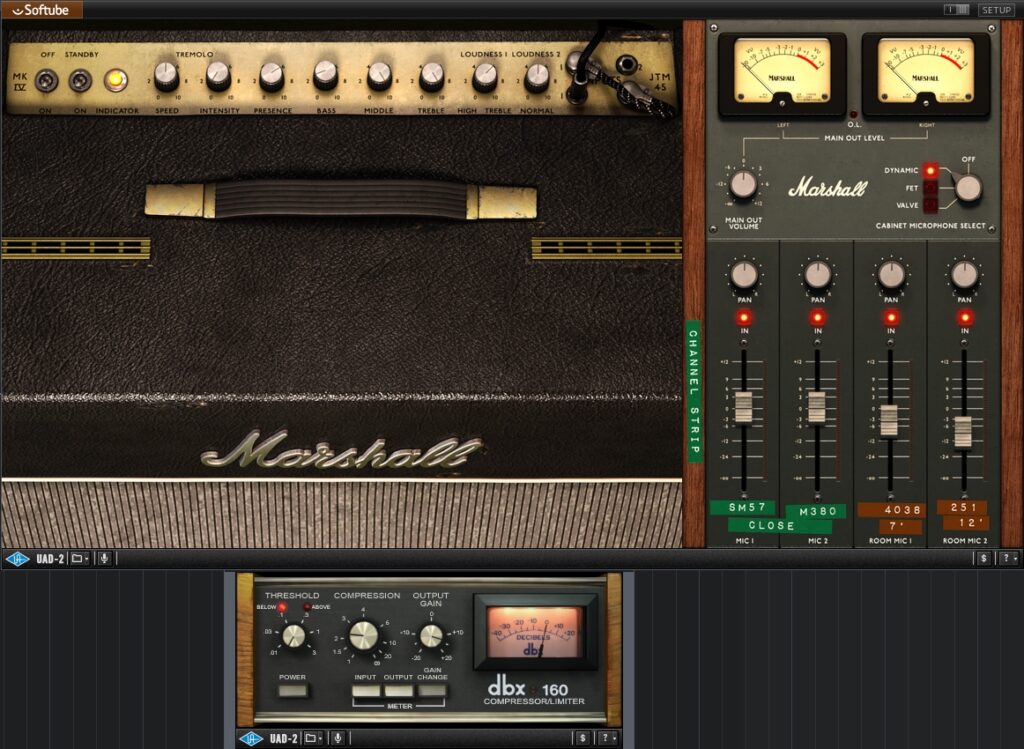1024x749 pixels.
Task: Click the right Marshall VU meter
Action: [x=925, y=73]
